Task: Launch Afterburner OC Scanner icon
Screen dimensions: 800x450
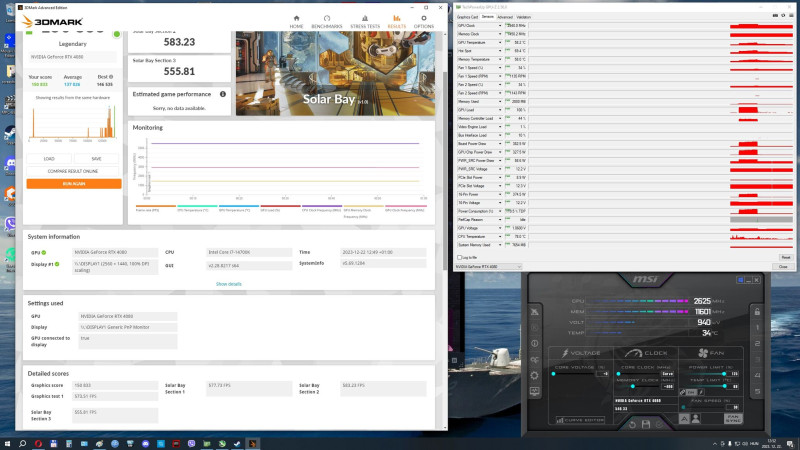Action: coord(534,360)
